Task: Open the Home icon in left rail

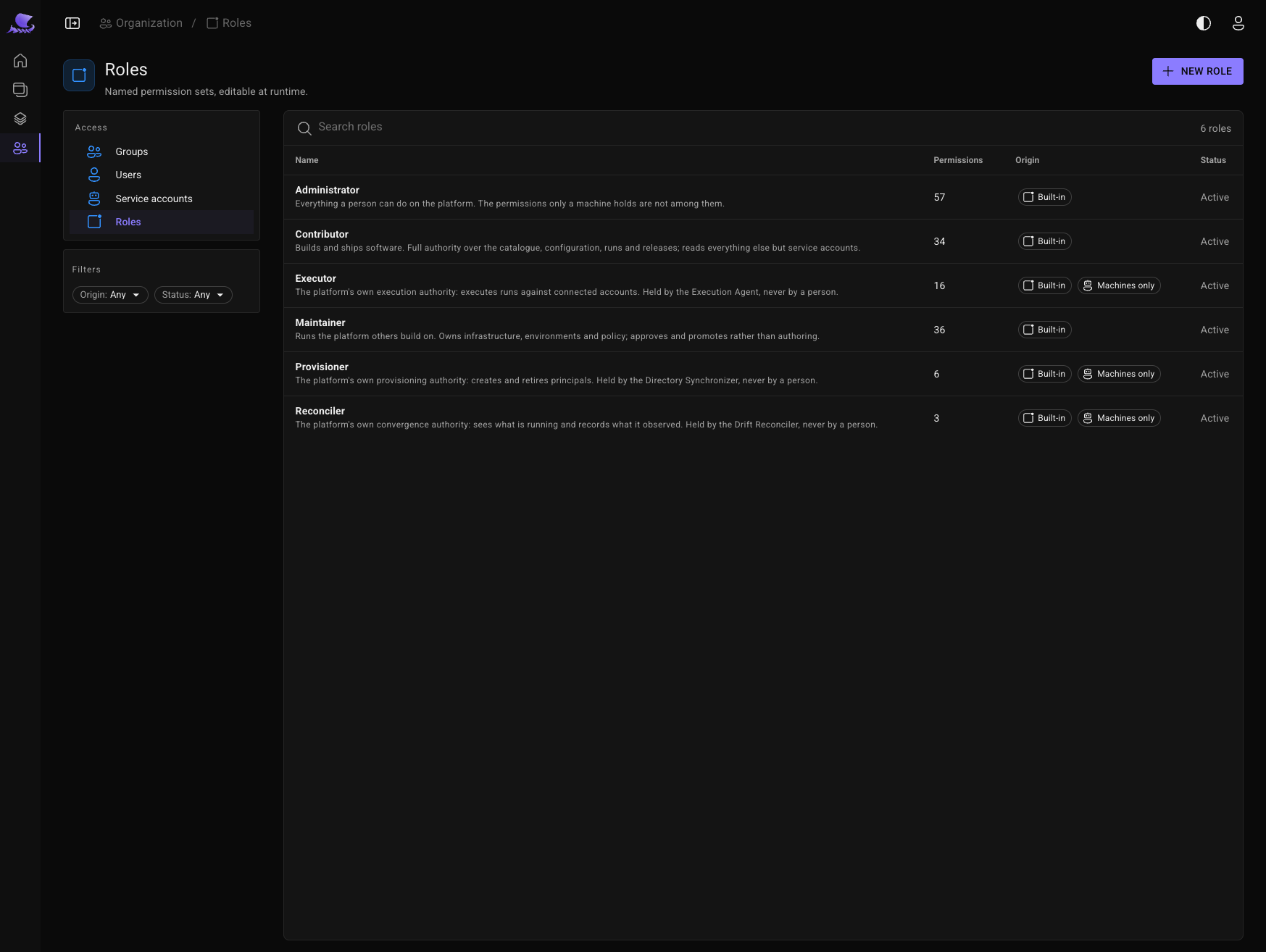Action: tap(20, 61)
